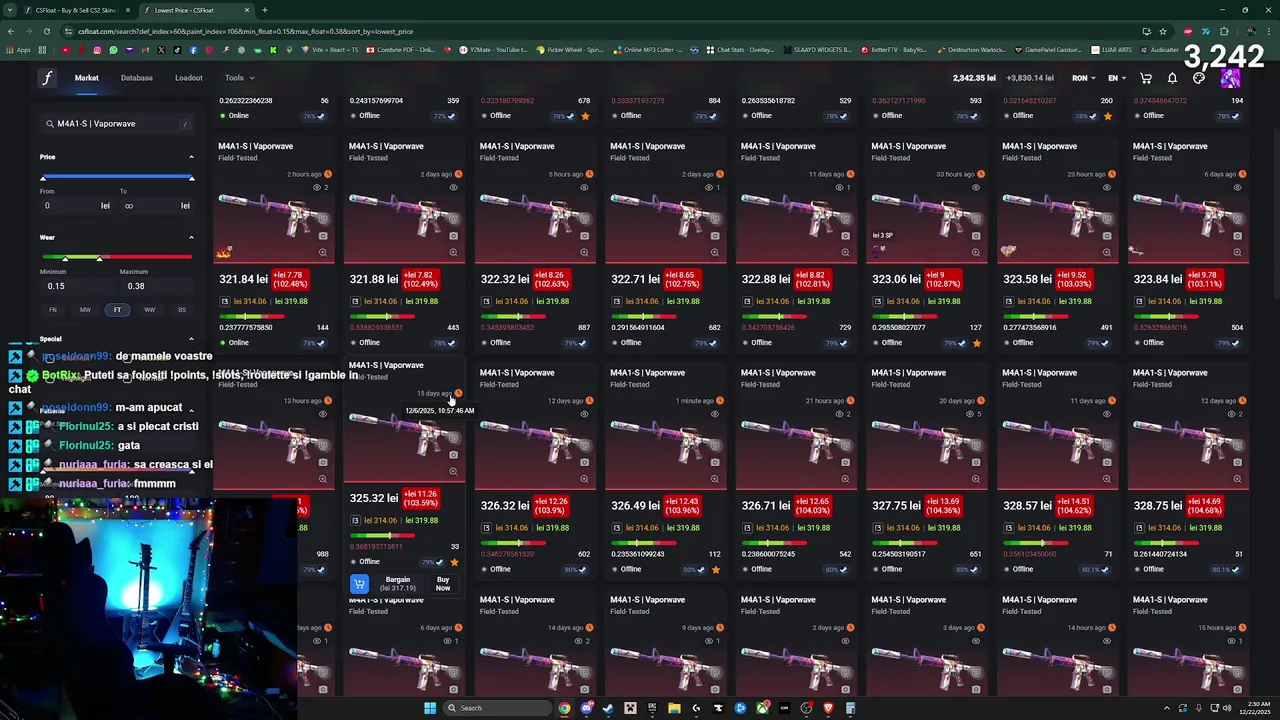Image resolution: width=1280 pixels, height=720 pixels.
Task: Click the Windows Start button
Action: 430,708
